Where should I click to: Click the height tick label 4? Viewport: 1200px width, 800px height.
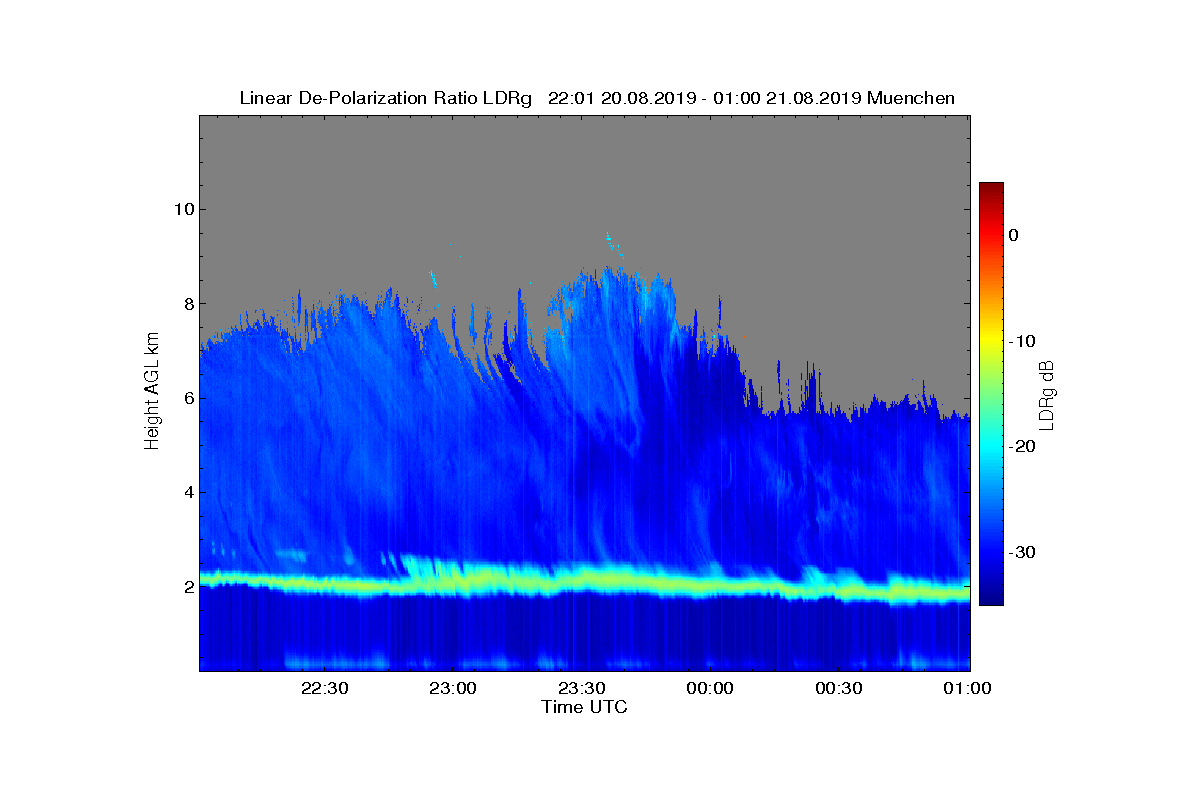[x=188, y=492]
